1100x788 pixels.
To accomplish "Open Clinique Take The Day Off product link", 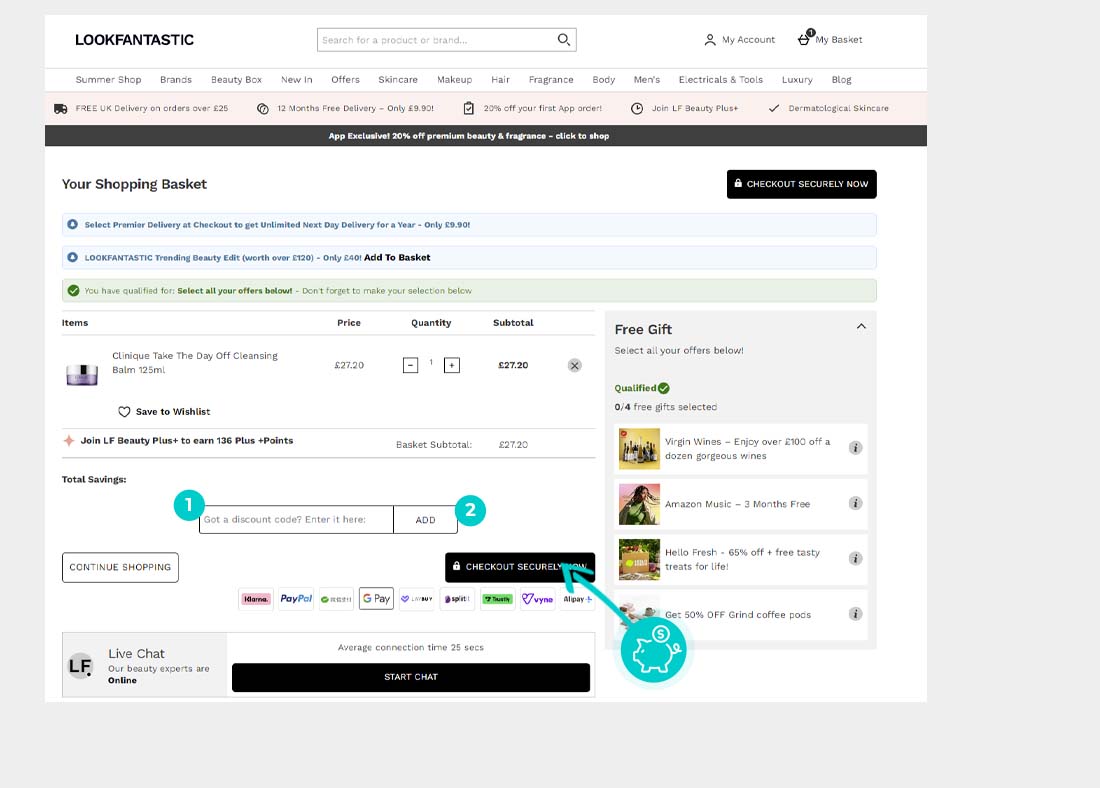I will [195, 363].
